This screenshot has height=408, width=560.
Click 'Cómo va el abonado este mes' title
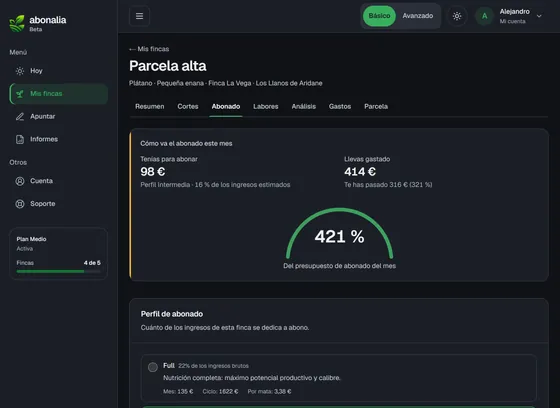click(x=186, y=143)
